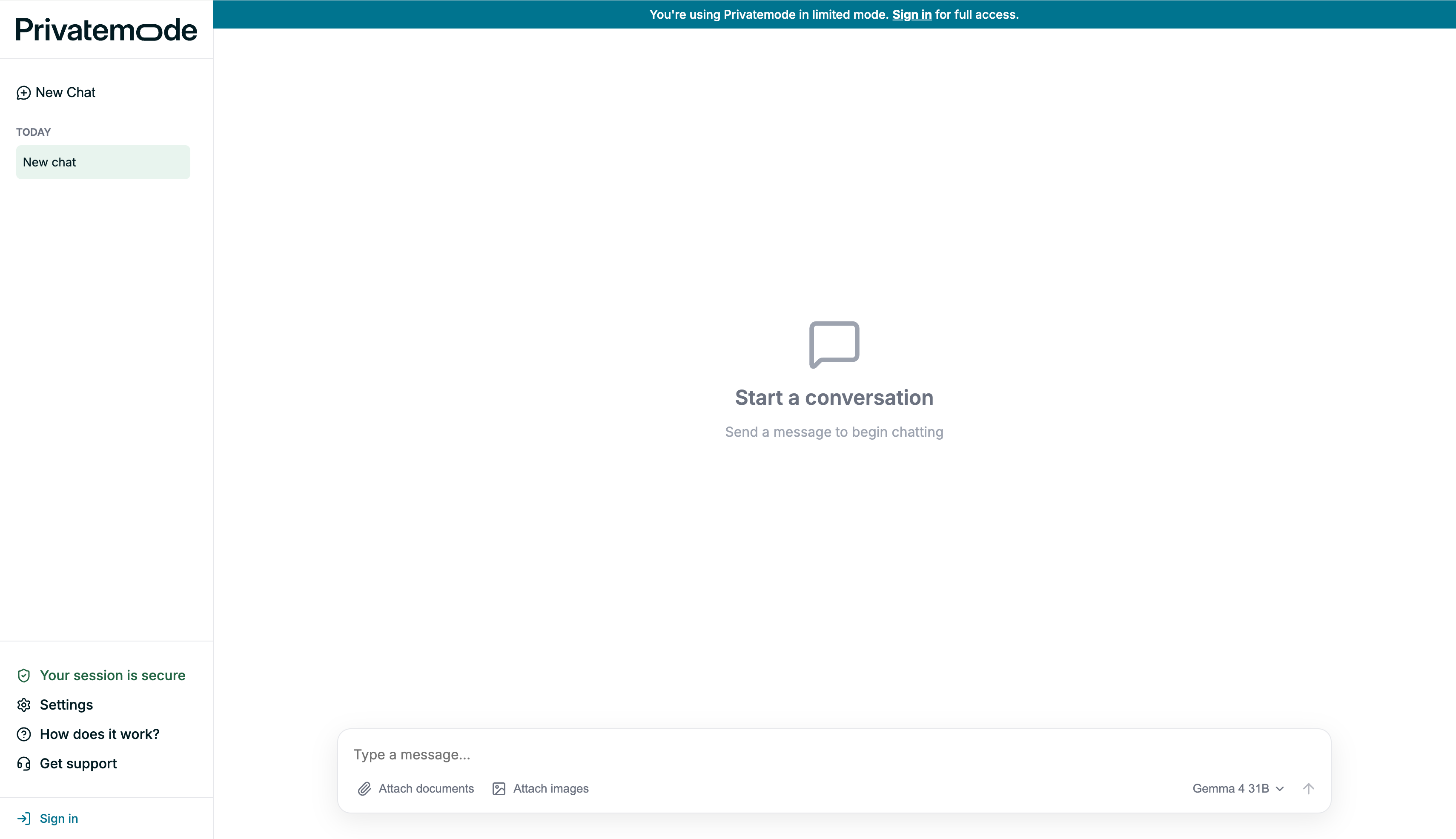Click Your session is secure text

pos(112,676)
